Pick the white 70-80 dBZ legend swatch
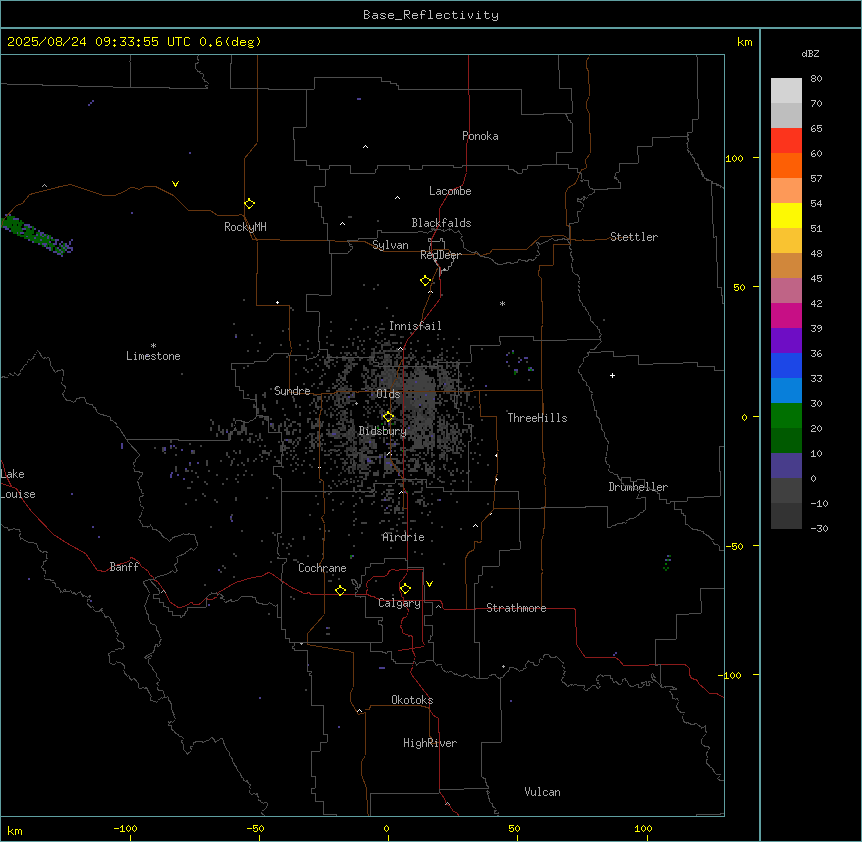 click(786, 91)
